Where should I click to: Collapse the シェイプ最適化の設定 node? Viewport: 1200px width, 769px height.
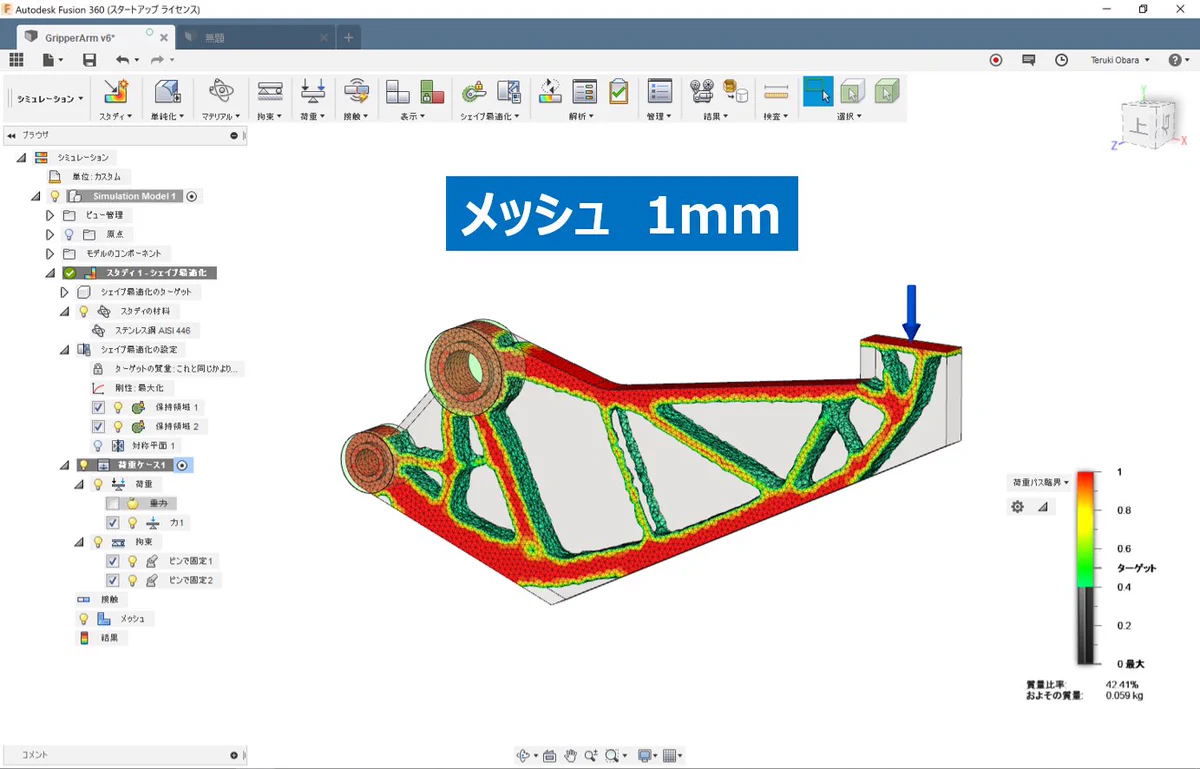click(x=65, y=350)
